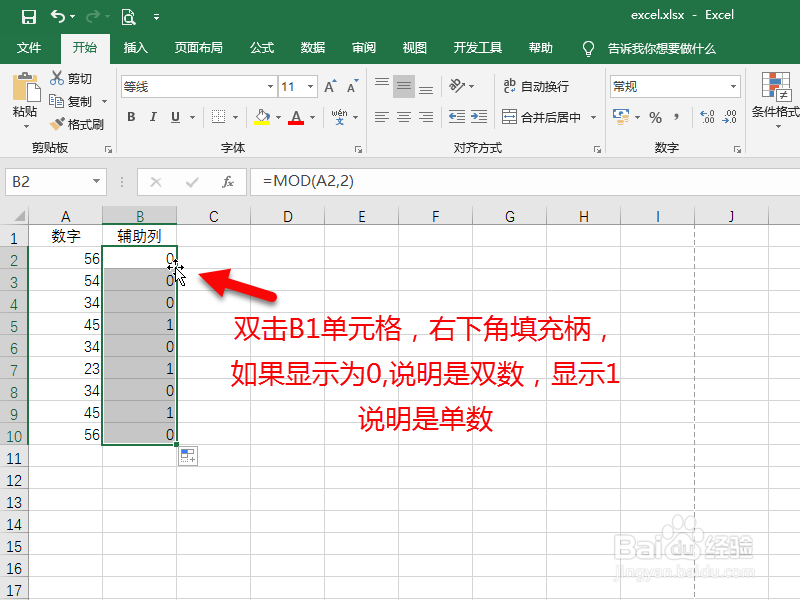
Task: Open the 文件 menu
Action: 28,47
